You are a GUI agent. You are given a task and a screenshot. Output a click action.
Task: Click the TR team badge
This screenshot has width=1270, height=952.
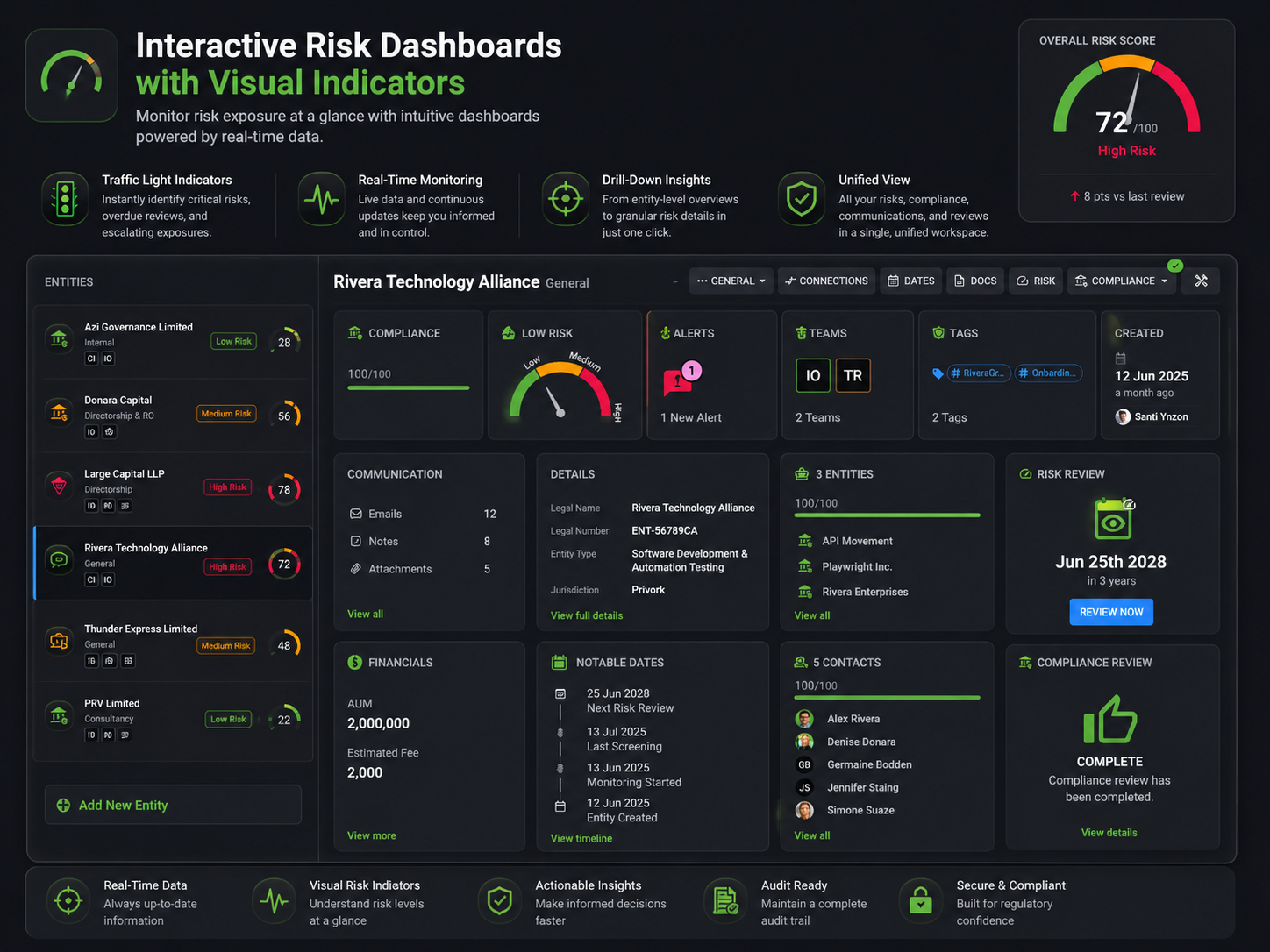853,375
